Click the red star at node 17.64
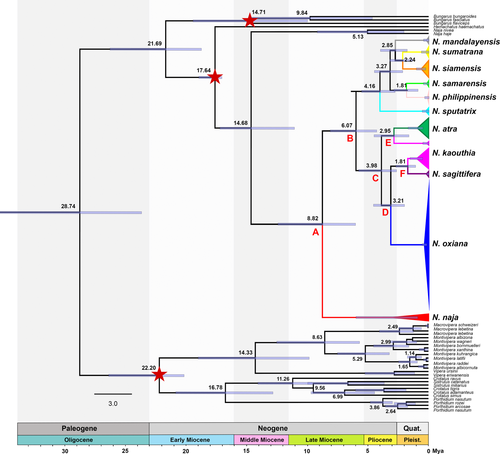 pos(215,77)
